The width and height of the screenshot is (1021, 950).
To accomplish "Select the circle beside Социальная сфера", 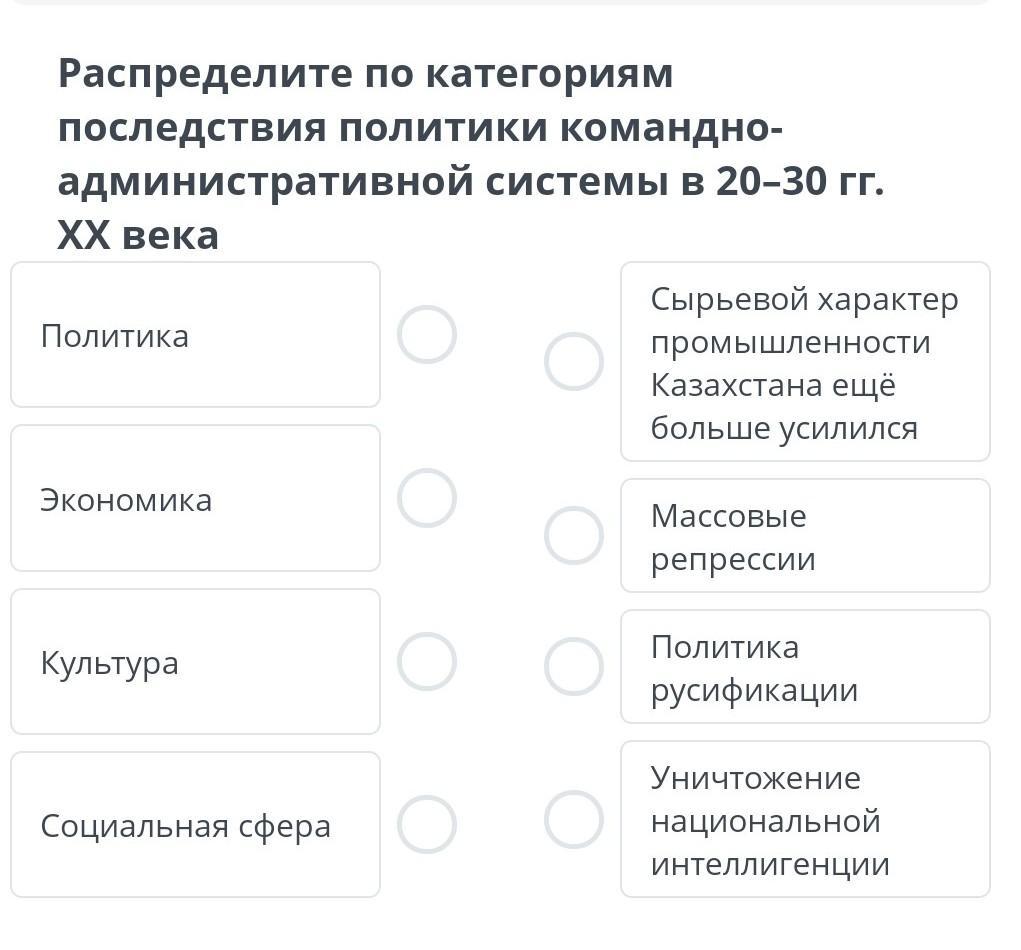I will pos(427,824).
